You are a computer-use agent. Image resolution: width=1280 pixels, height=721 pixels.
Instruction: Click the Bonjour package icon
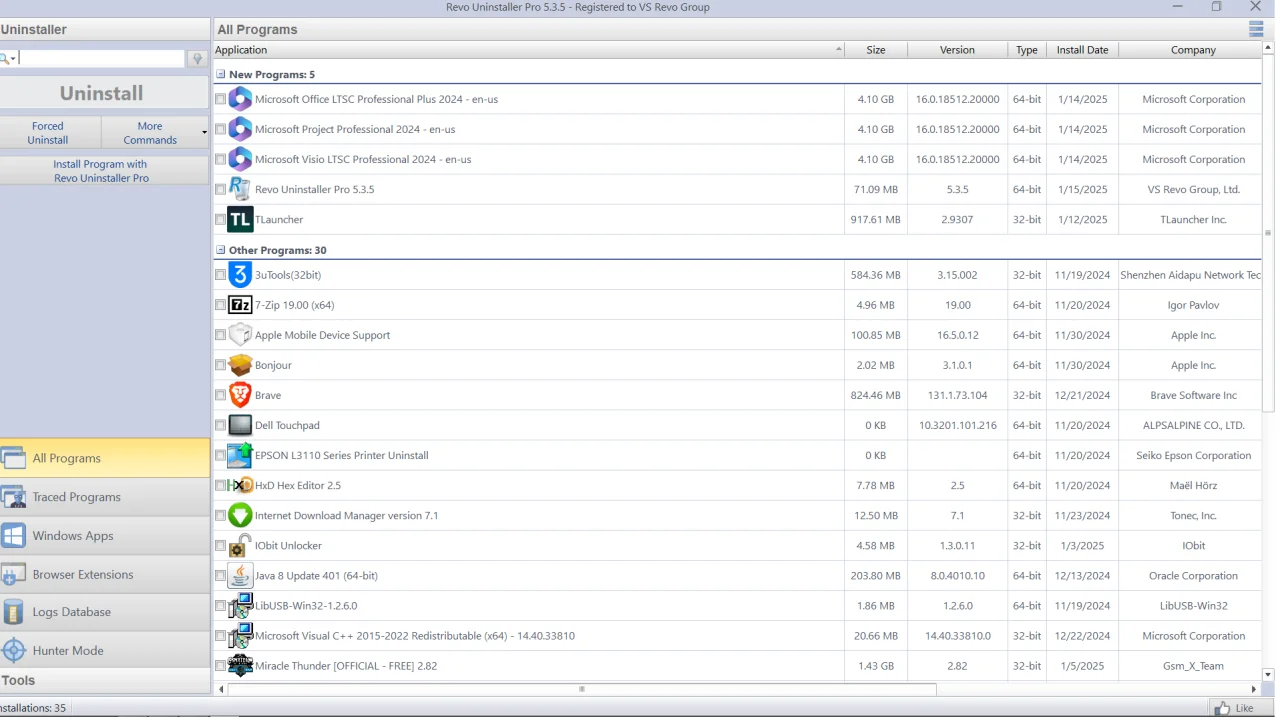(x=240, y=365)
